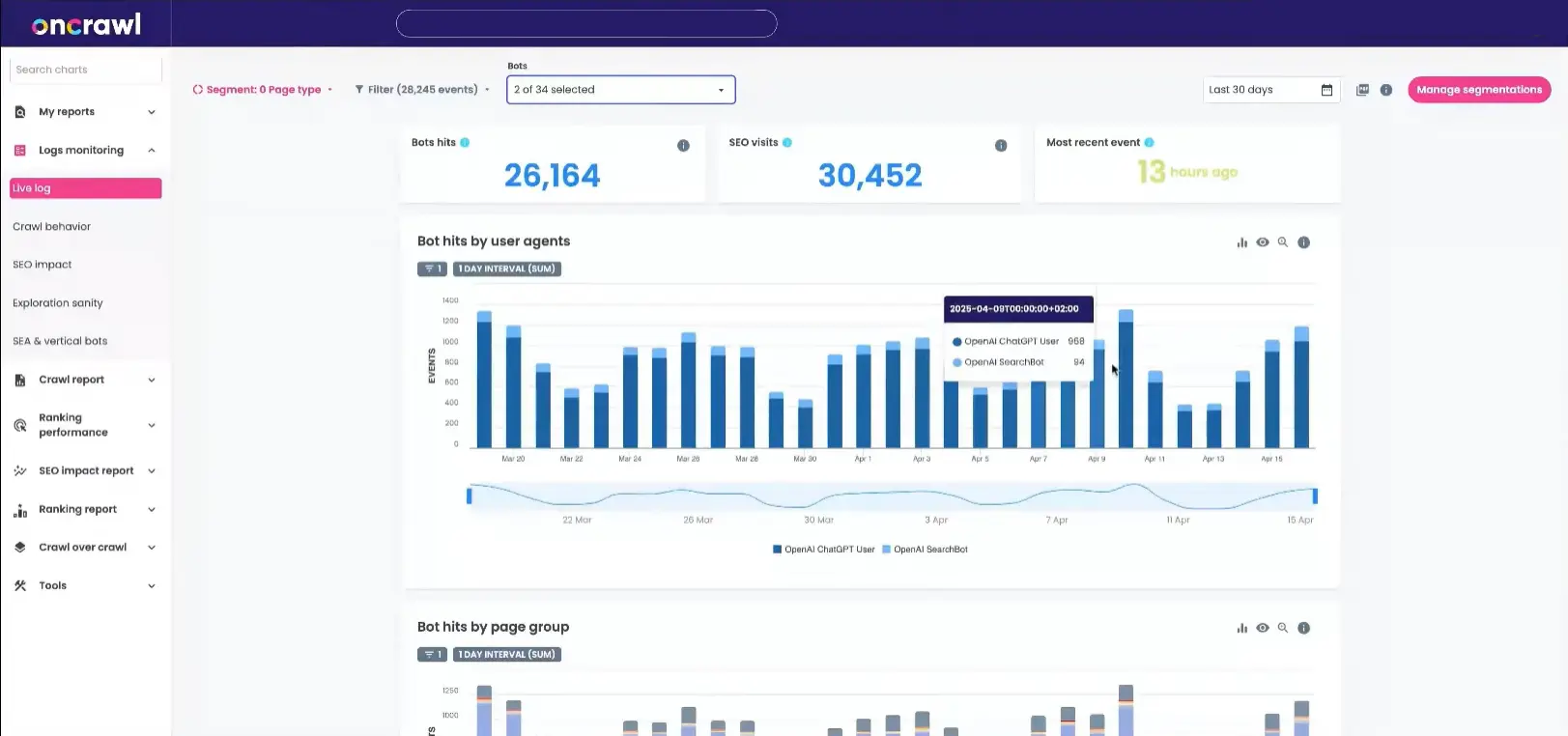This screenshot has width=1568, height=736.
Task: Open the Bots selection dropdown
Action: (x=620, y=90)
